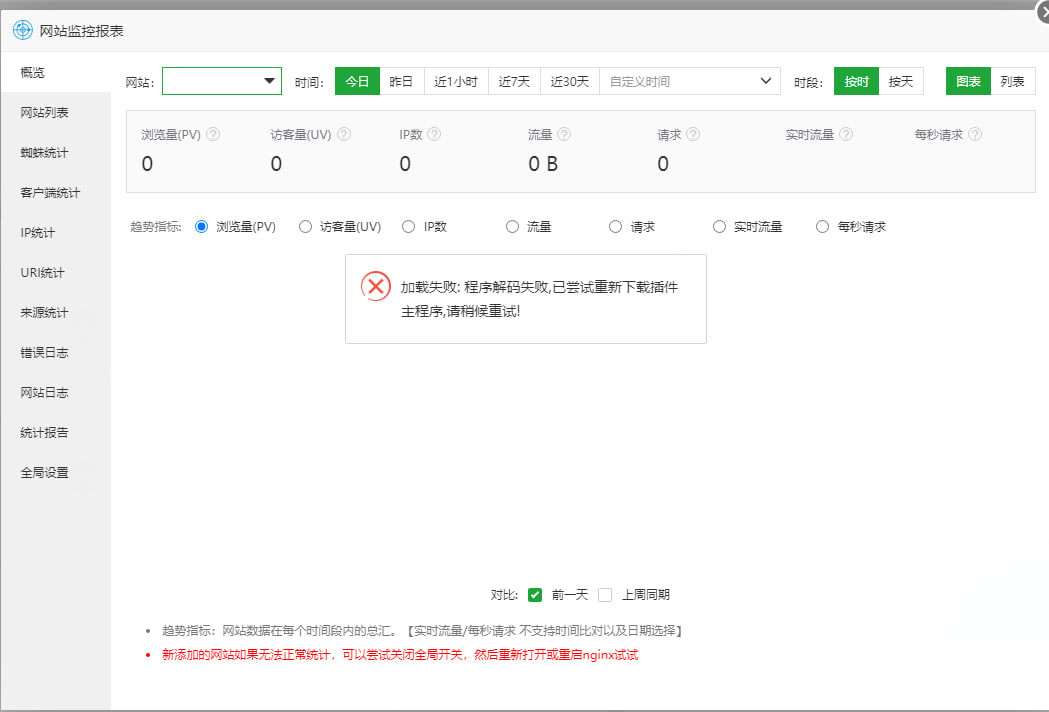The width and height of the screenshot is (1049, 712).
Task: Open the 概览 sidebar tab
Action: (x=56, y=72)
